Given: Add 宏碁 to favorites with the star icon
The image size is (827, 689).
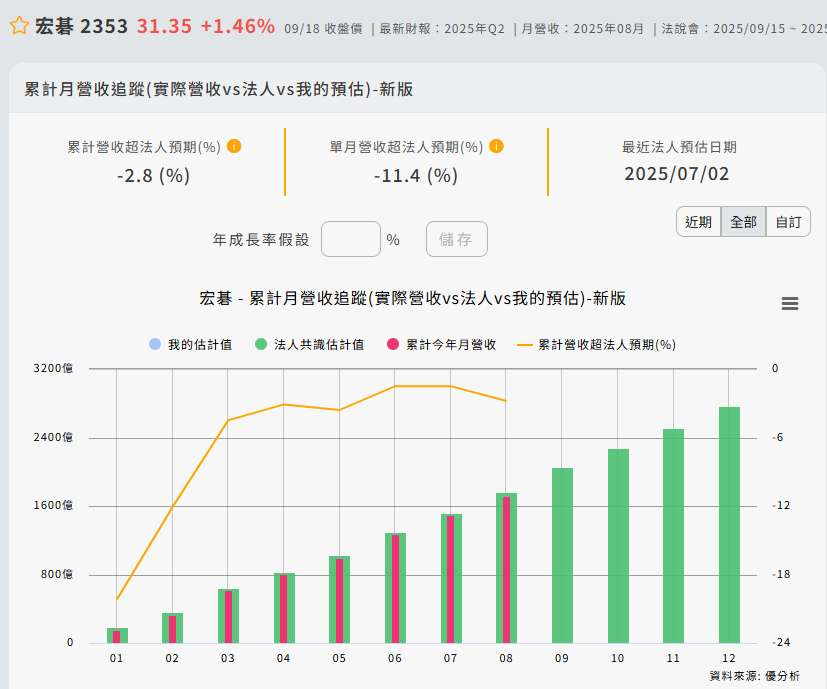Looking at the screenshot, I should 19,26.
